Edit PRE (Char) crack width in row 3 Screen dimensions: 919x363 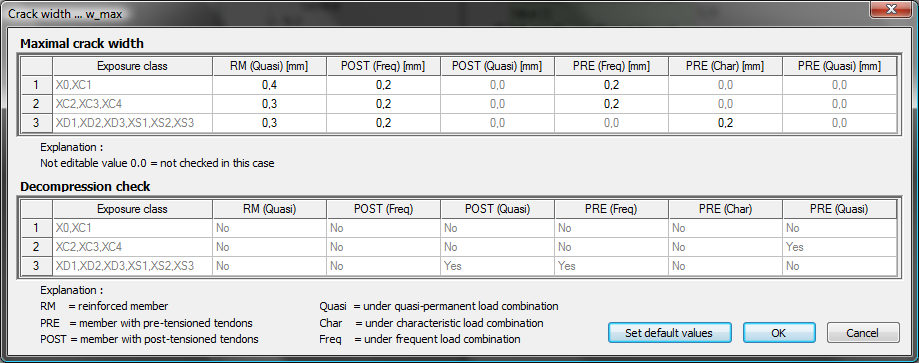(726, 123)
